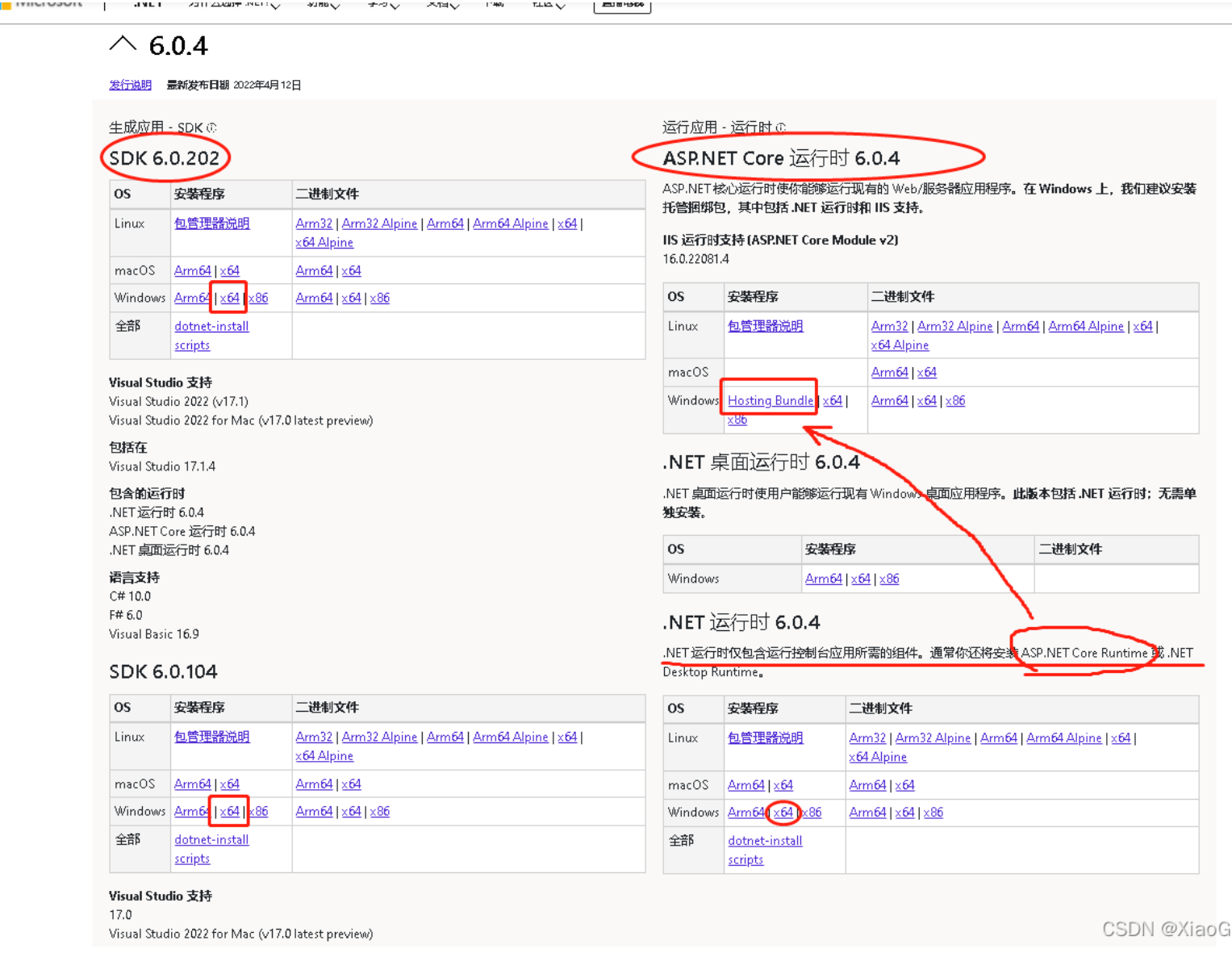Screen dimensions: 1232x953
Task: Collapse the 6.0.4 release section chevron
Action: (123, 44)
